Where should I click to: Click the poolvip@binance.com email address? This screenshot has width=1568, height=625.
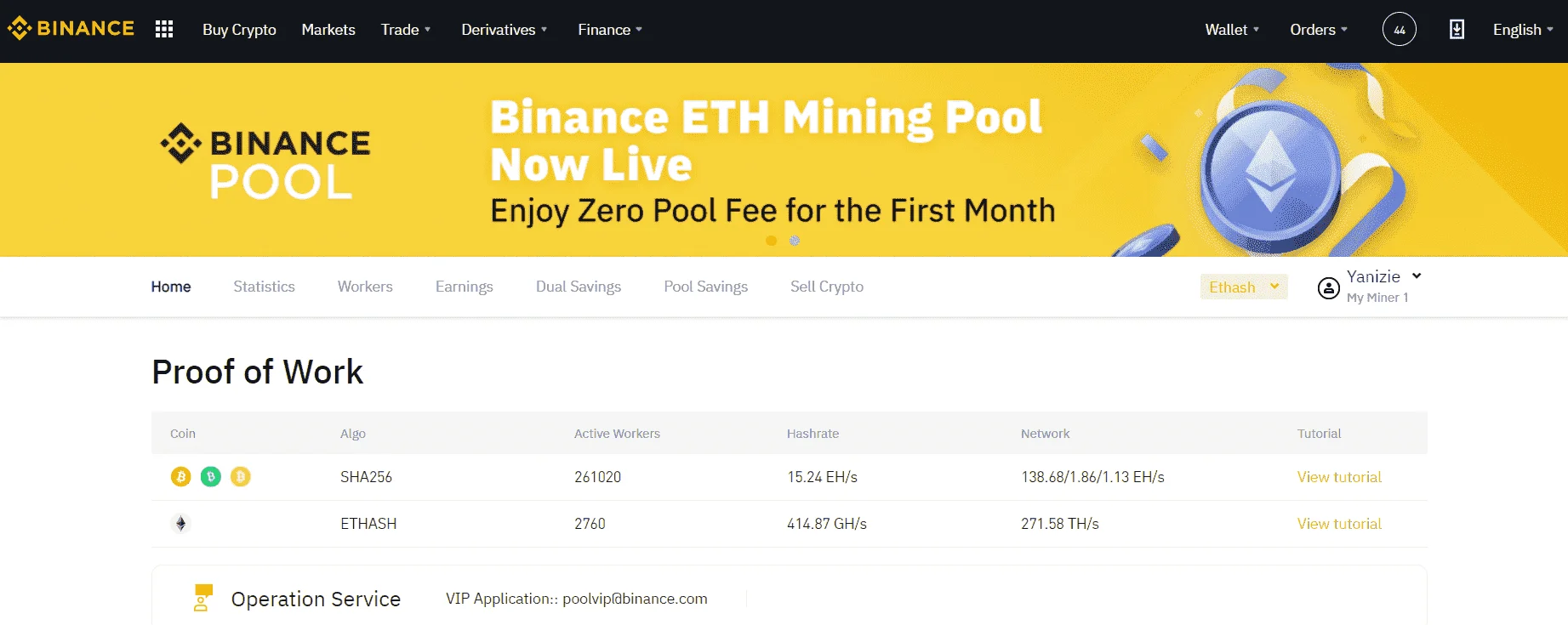click(635, 599)
